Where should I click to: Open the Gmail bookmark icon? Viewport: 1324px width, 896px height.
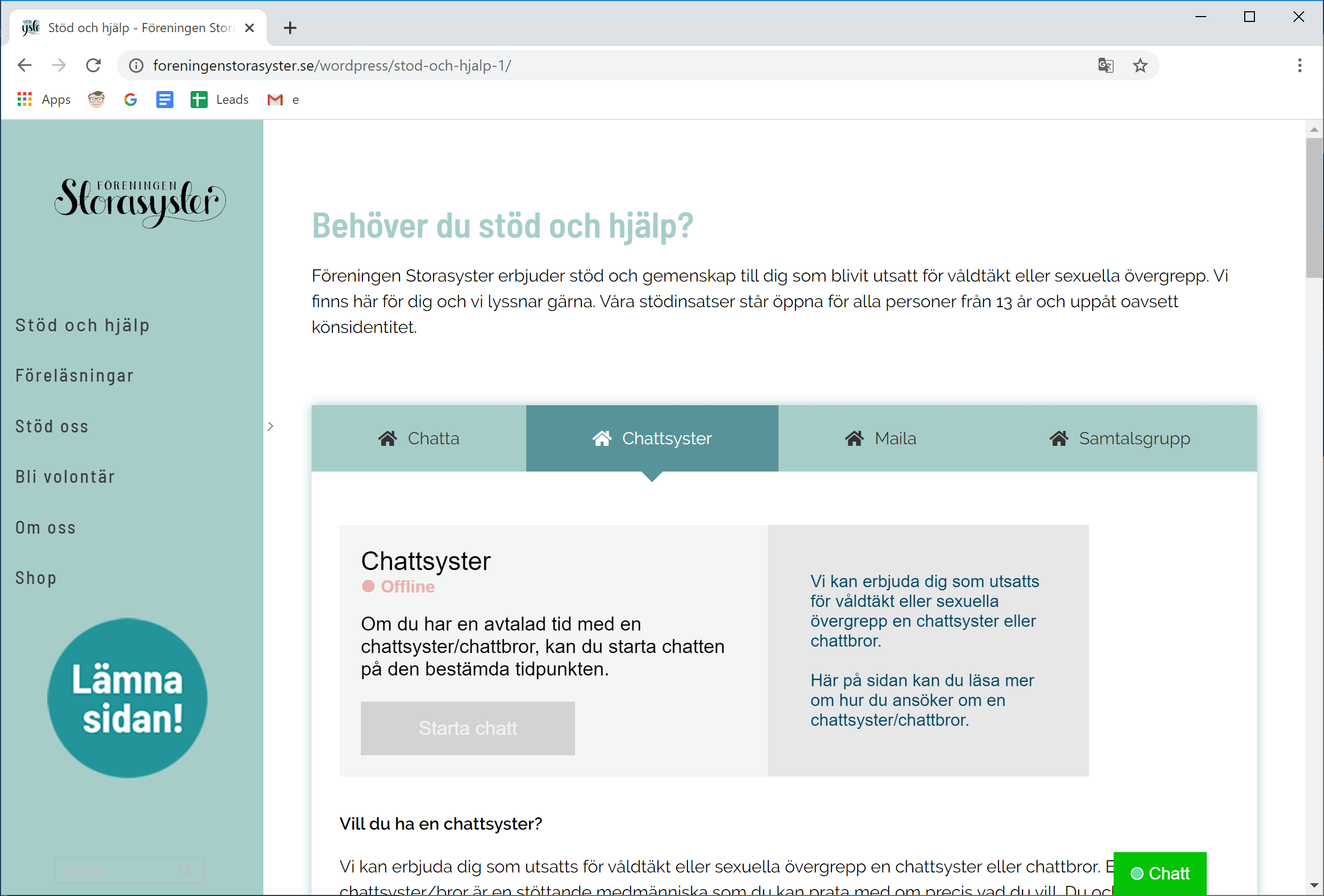275,100
